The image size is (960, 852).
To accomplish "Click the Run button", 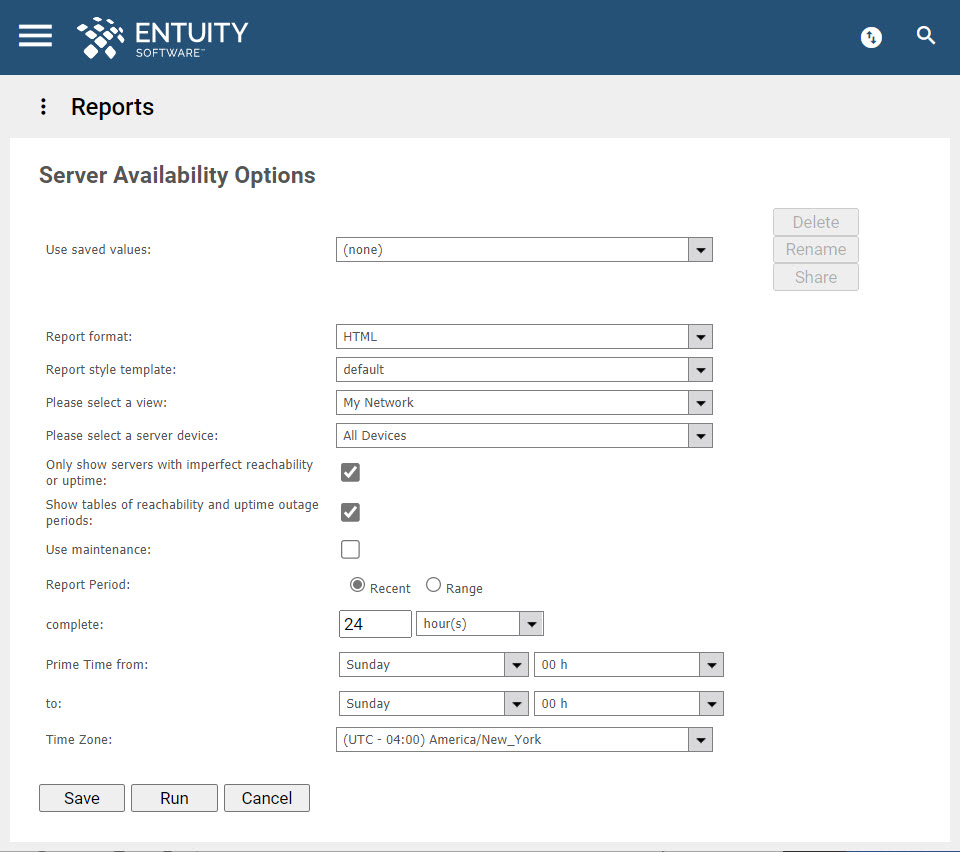I will 174,798.
